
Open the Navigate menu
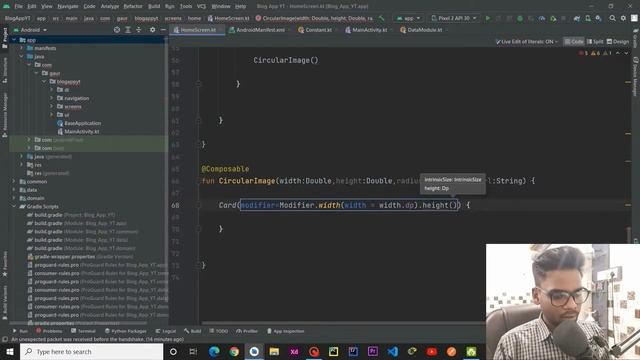pyautogui.click(x=68, y=6)
